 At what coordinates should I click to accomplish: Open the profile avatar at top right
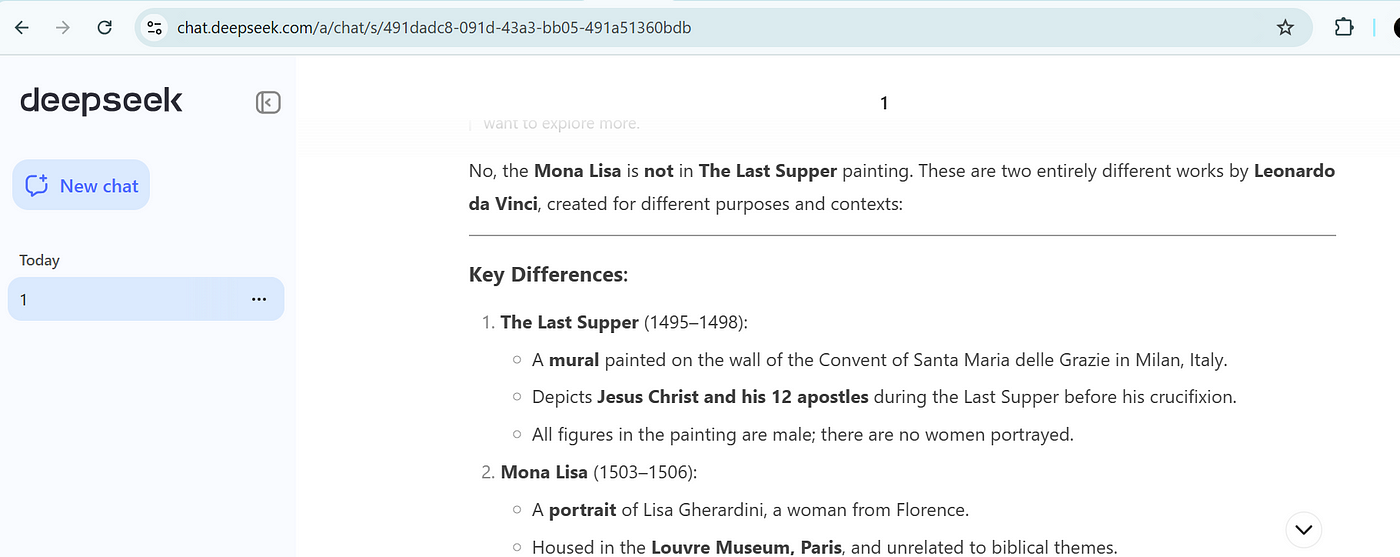pyautogui.click(x=1393, y=28)
